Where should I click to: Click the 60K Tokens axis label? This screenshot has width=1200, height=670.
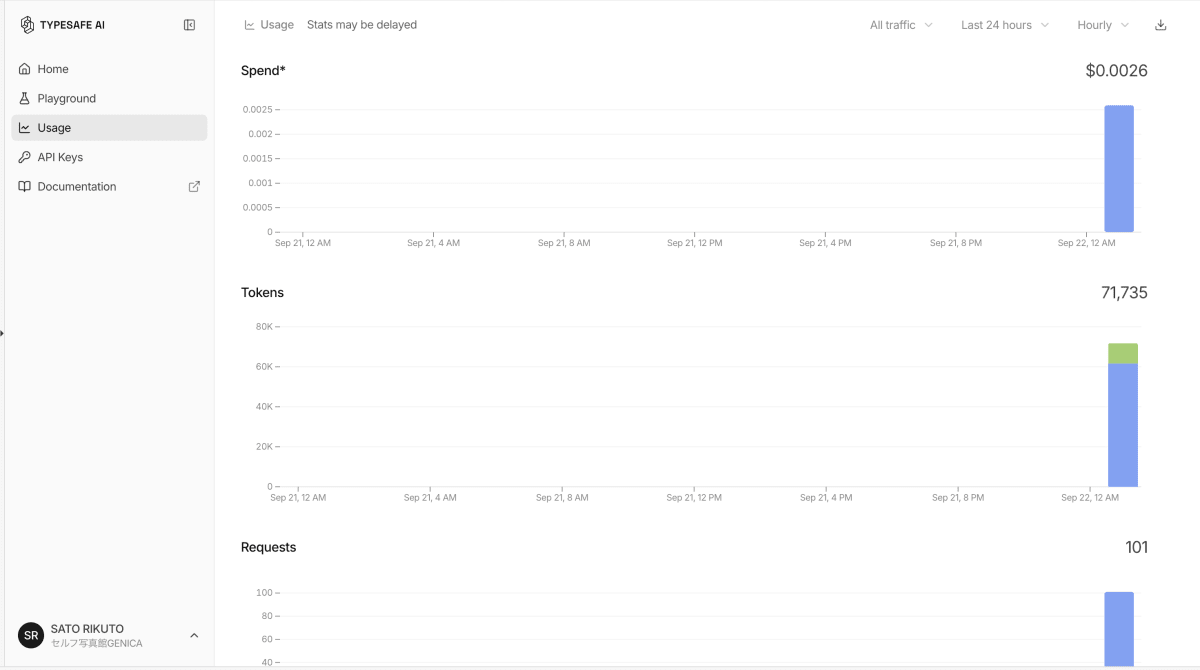[264, 367]
